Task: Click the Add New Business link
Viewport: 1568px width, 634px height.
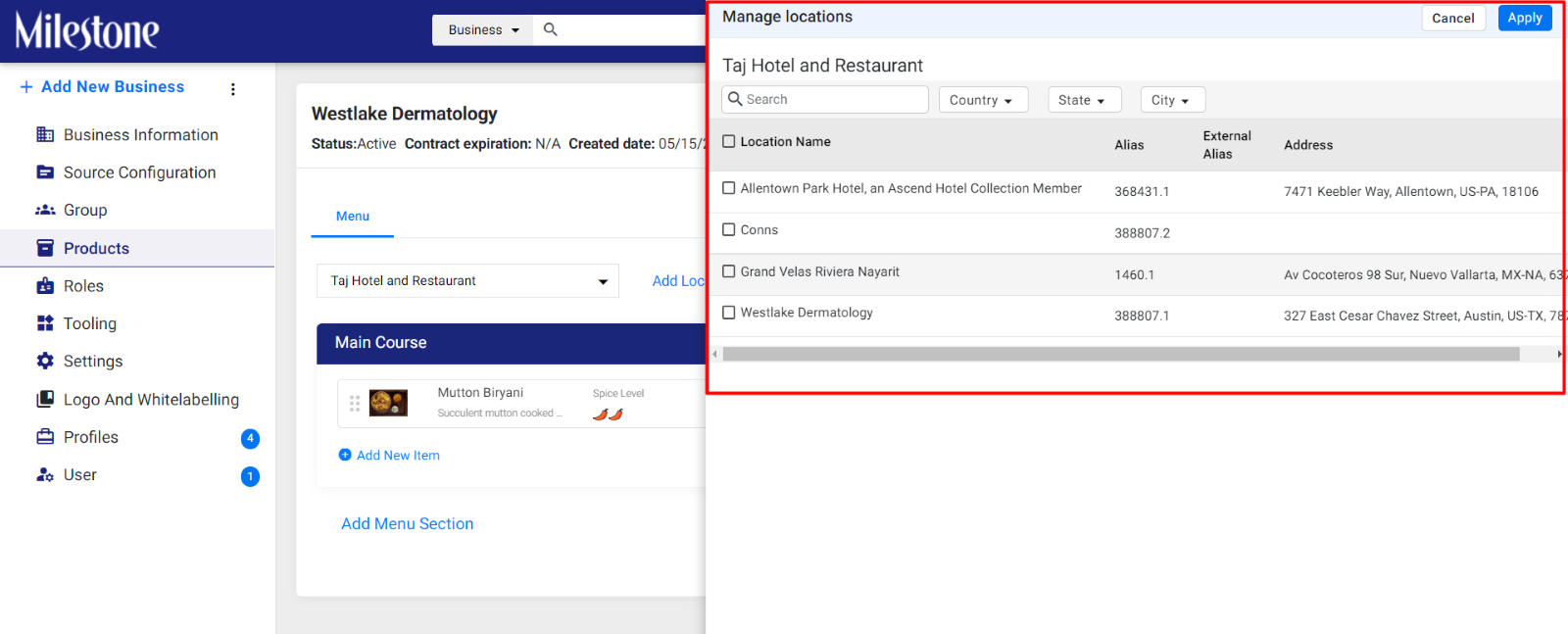Action: tap(113, 87)
